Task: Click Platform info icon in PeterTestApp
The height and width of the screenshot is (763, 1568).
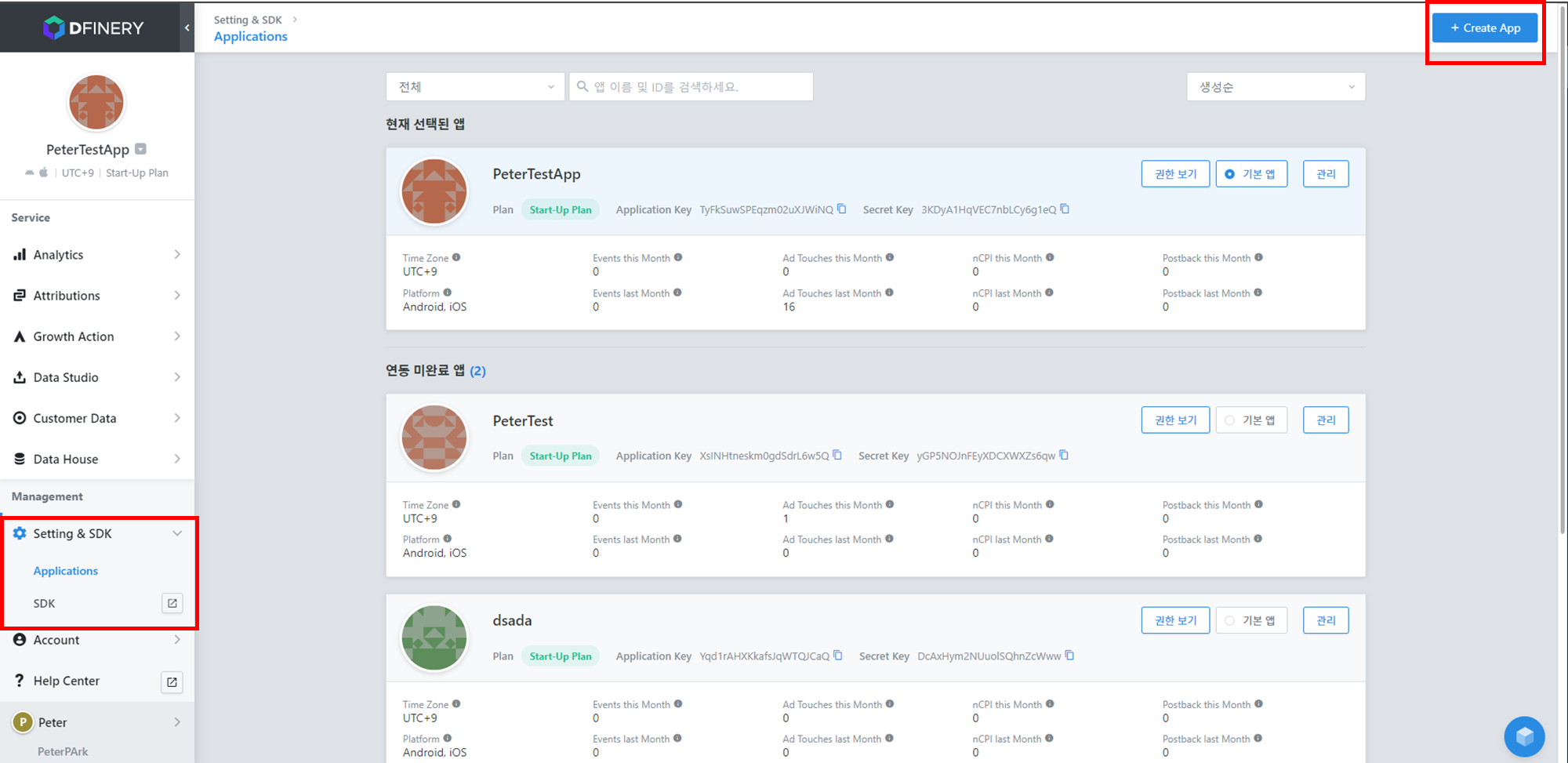Action: pyautogui.click(x=448, y=292)
